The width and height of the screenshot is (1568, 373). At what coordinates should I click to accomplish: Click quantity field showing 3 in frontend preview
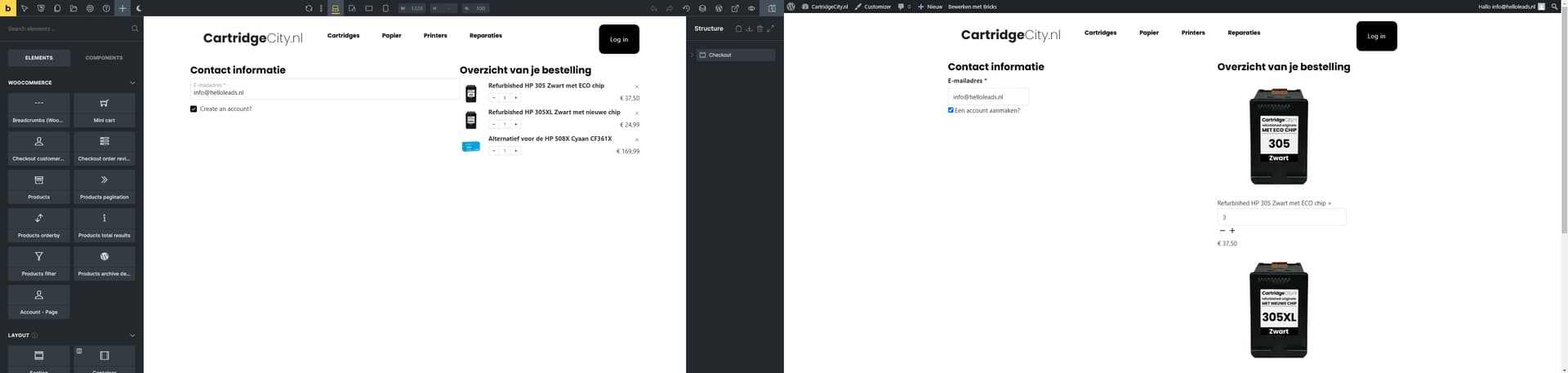1281,217
